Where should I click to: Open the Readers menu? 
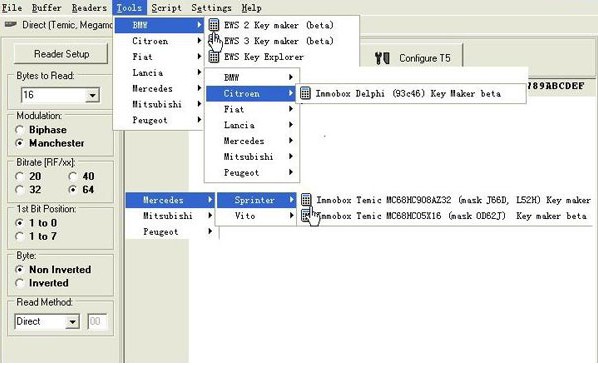(x=89, y=8)
